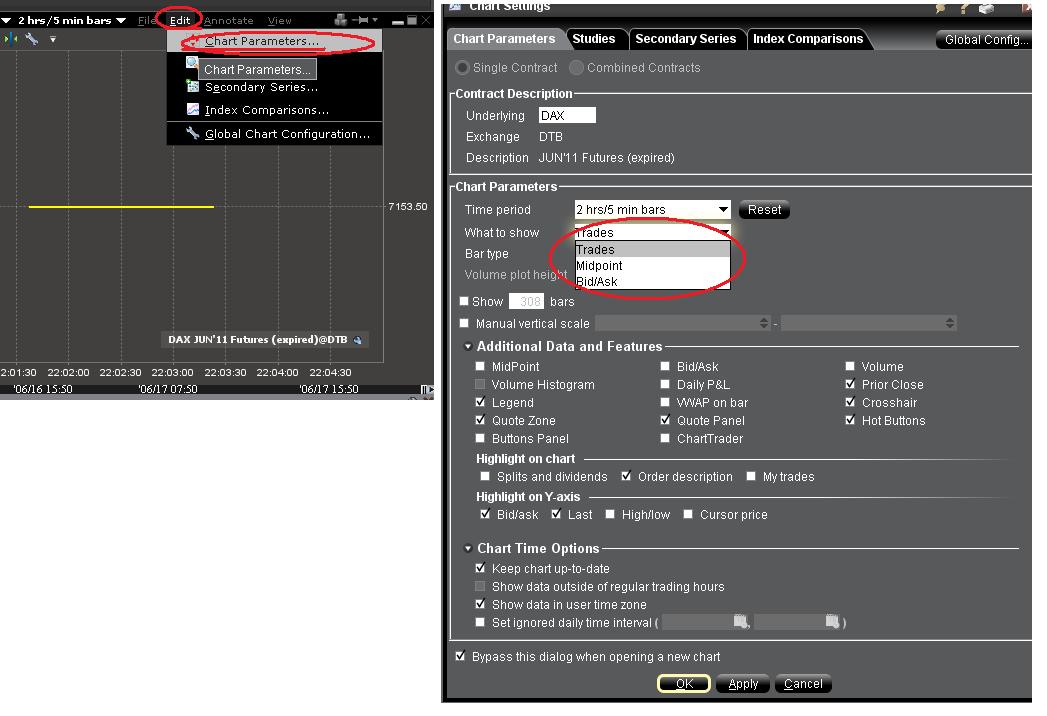Switch to the Studies tab
This screenshot has width=1047, height=716.
[x=594, y=39]
